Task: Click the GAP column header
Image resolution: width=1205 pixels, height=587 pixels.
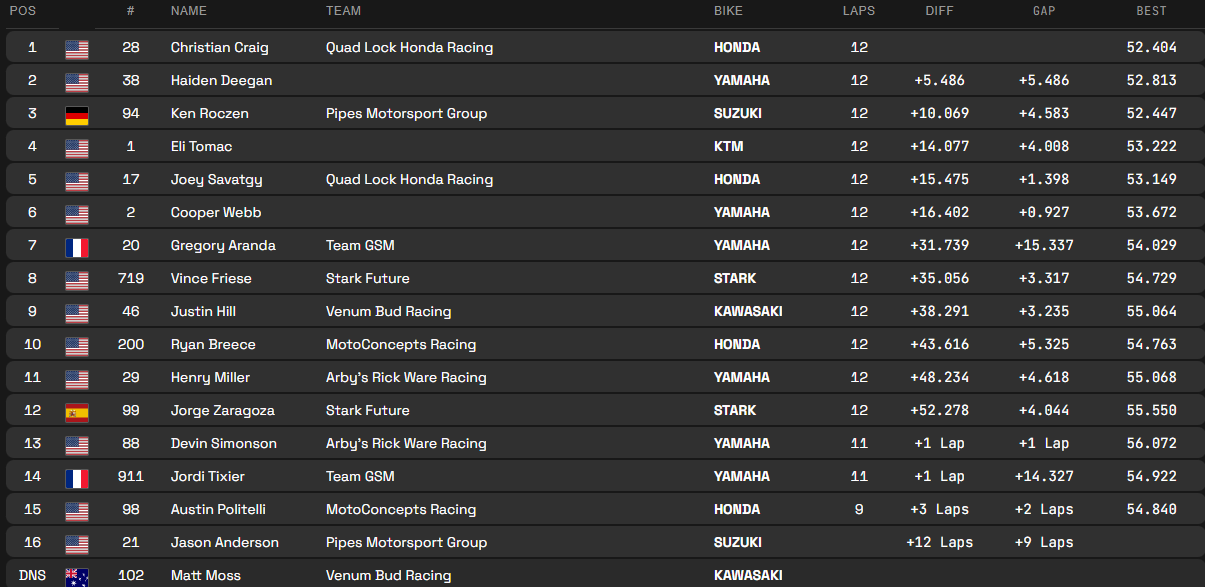Action: tap(1043, 11)
